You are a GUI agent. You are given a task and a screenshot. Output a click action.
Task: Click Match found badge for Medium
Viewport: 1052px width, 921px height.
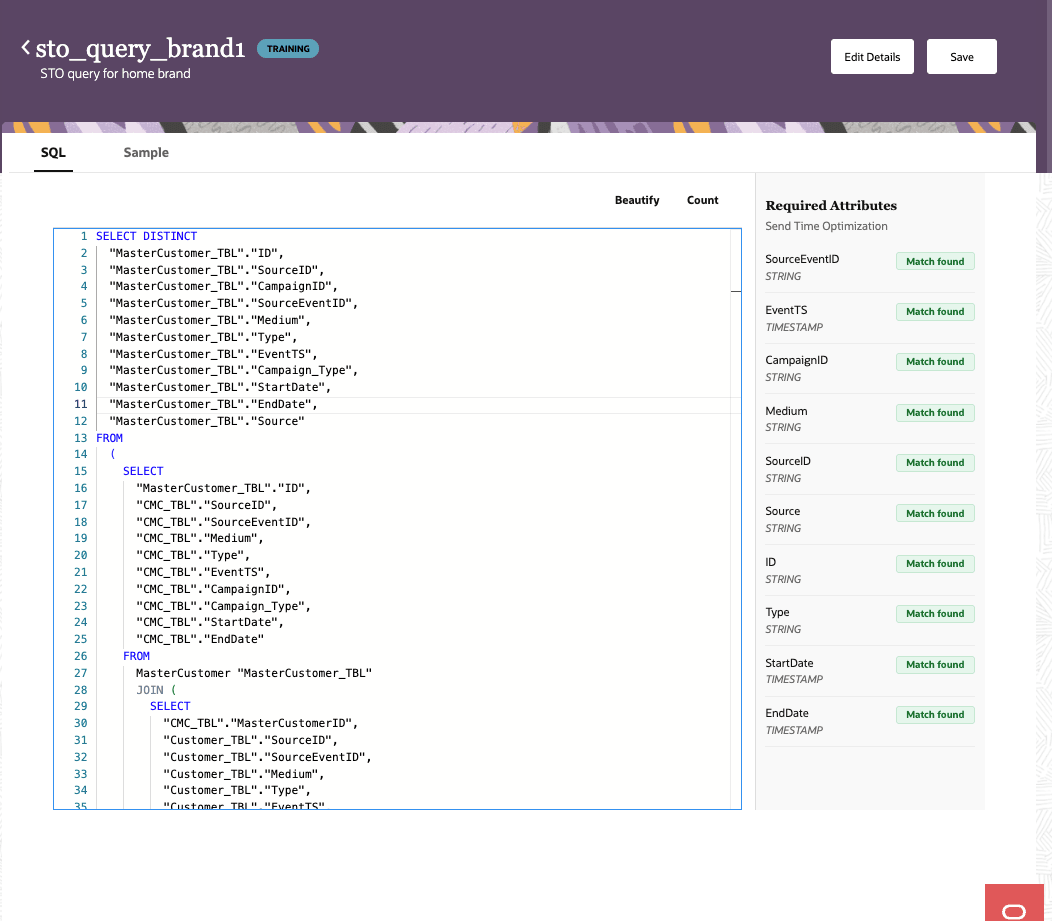tap(935, 413)
